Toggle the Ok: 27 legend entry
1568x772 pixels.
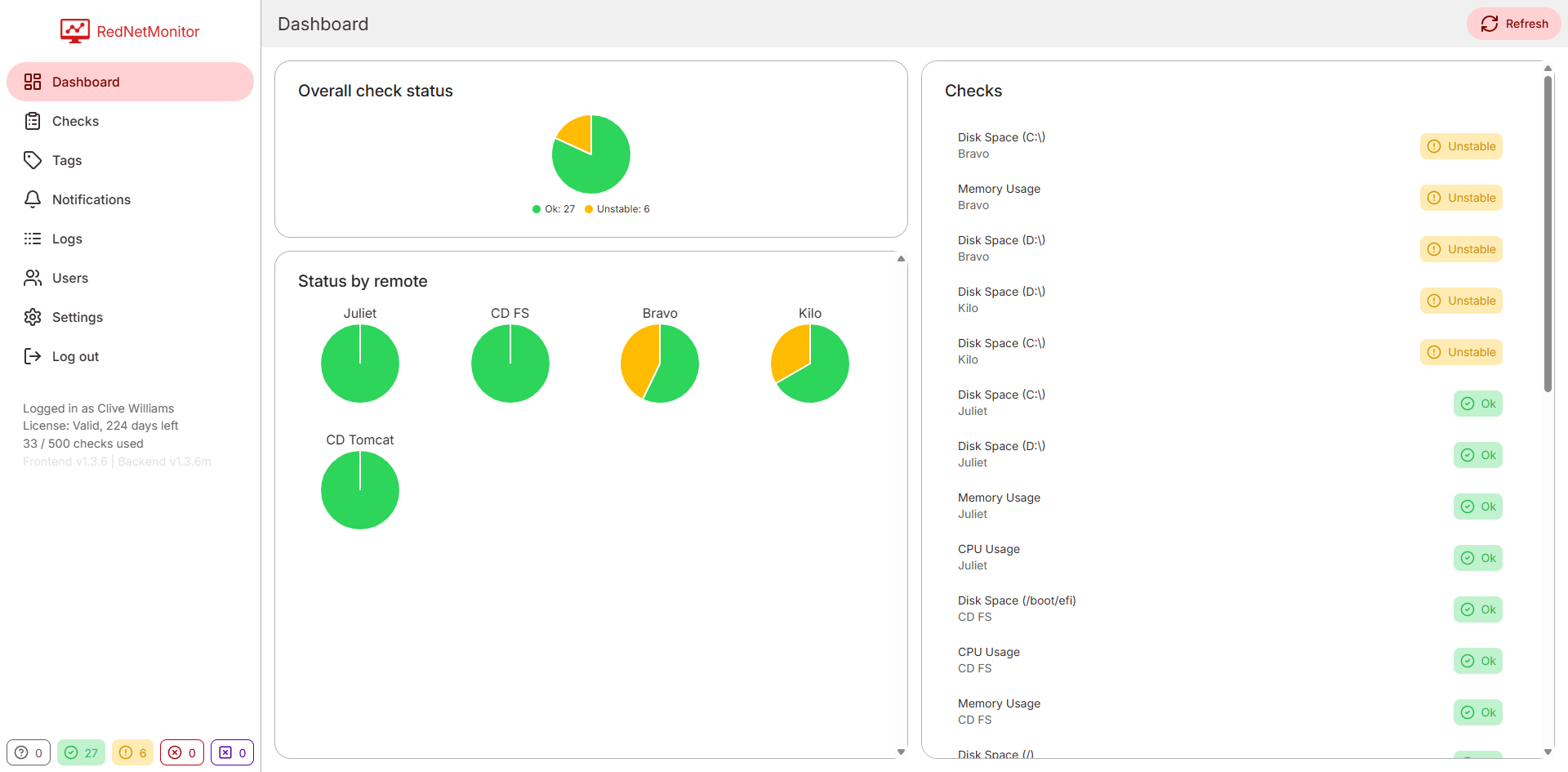click(x=554, y=209)
